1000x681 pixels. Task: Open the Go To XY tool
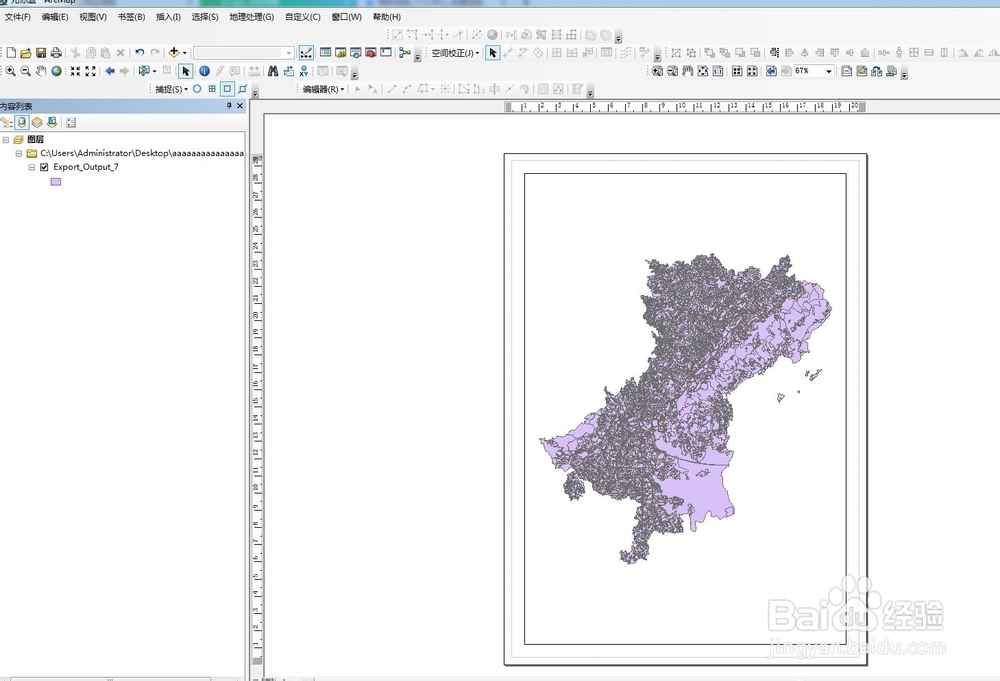tap(304, 71)
